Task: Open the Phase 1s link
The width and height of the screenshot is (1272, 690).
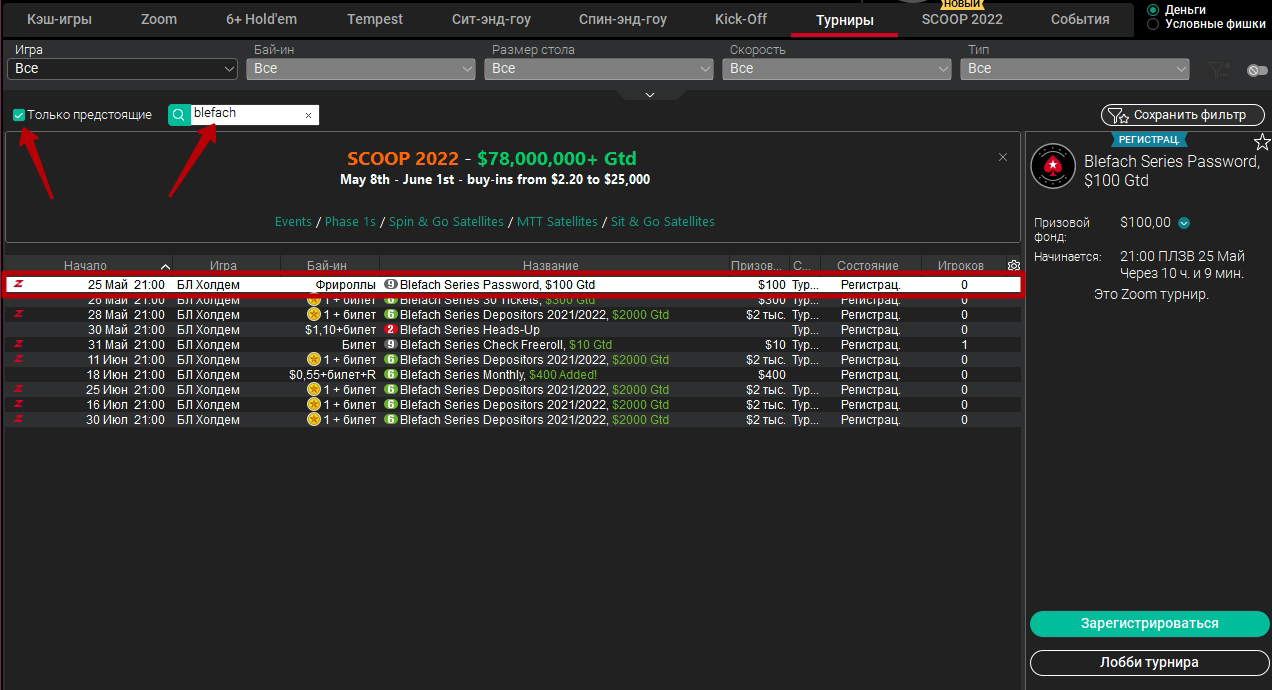Action: (x=350, y=222)
